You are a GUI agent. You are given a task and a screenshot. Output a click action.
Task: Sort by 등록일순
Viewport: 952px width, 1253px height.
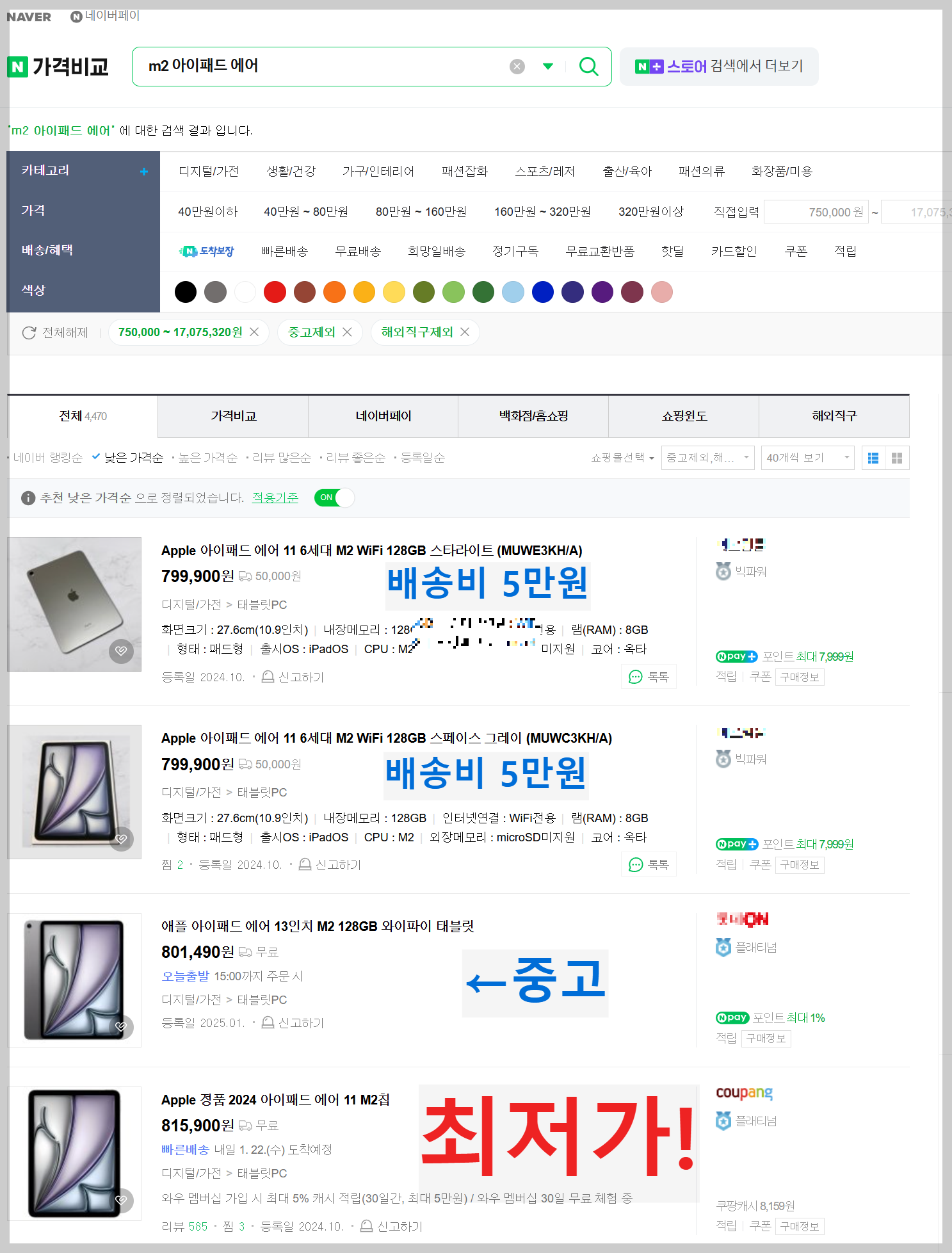coord(423,458)
